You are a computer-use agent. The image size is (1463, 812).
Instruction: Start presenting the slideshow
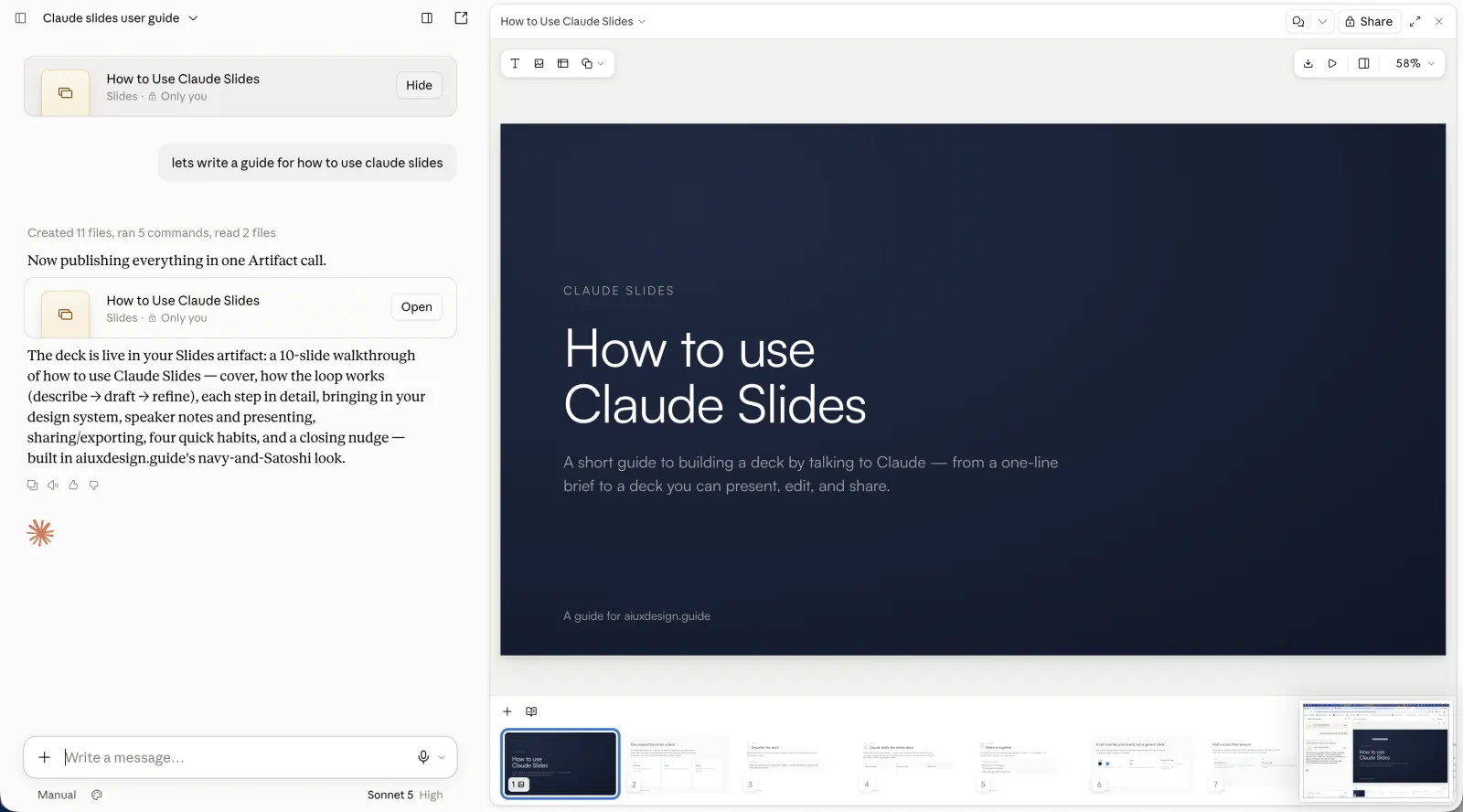[1332, 63]
